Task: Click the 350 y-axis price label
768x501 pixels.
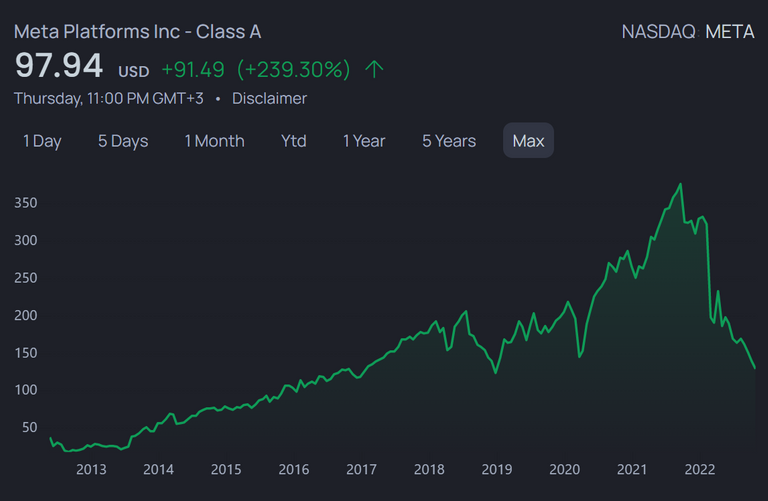Action: 25,203
